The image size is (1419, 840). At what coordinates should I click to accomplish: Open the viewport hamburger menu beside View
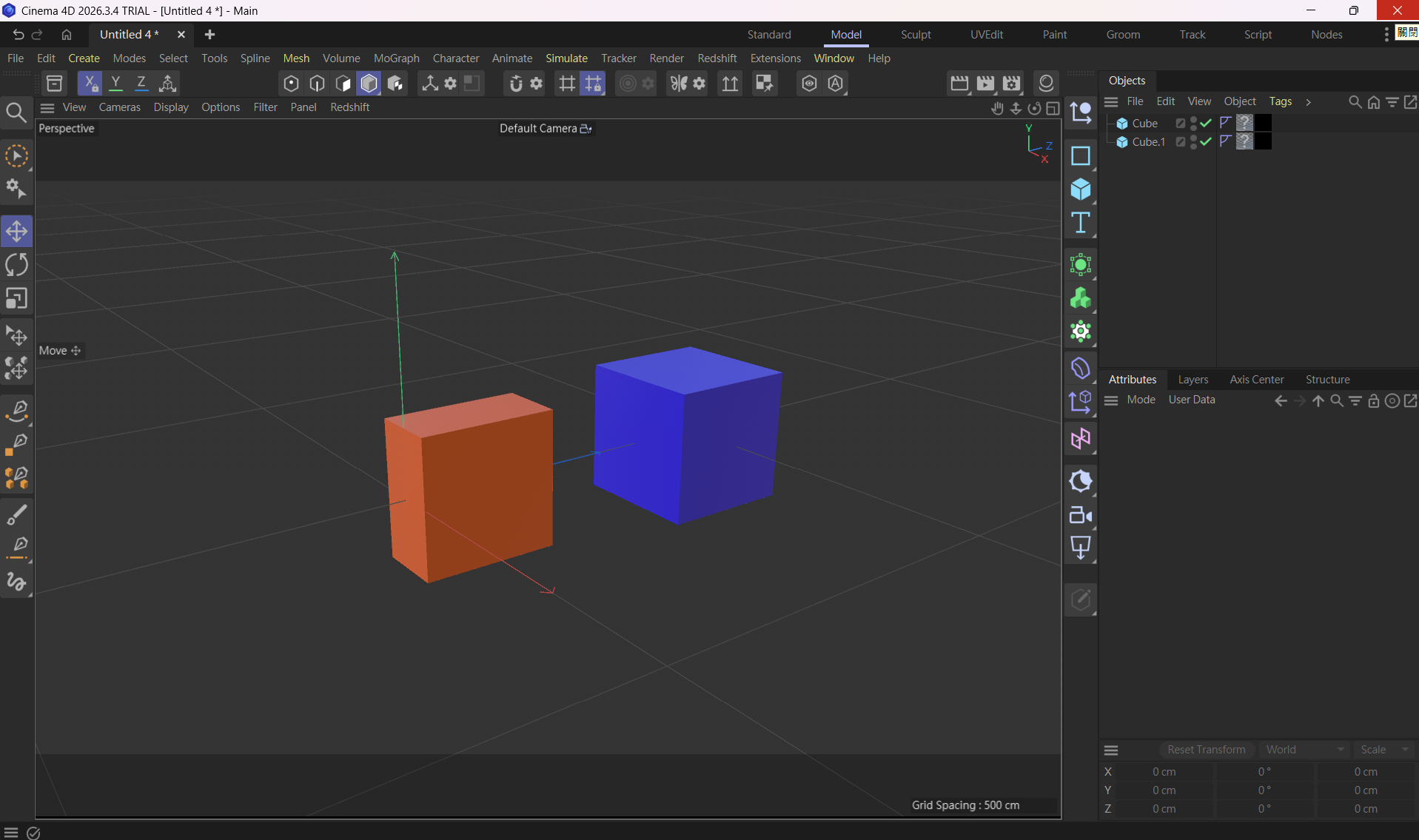(x=47, y=107)
